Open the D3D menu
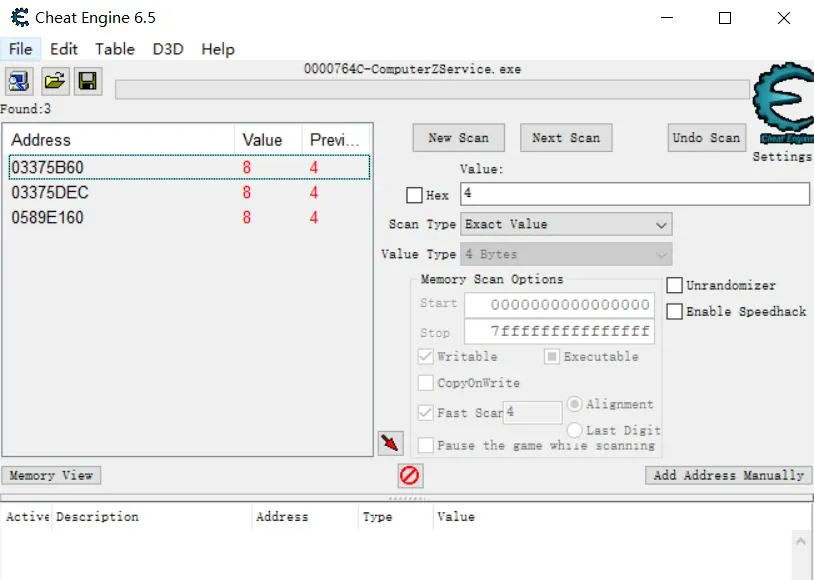Viewport: 814px width, 580px height. 168,49
